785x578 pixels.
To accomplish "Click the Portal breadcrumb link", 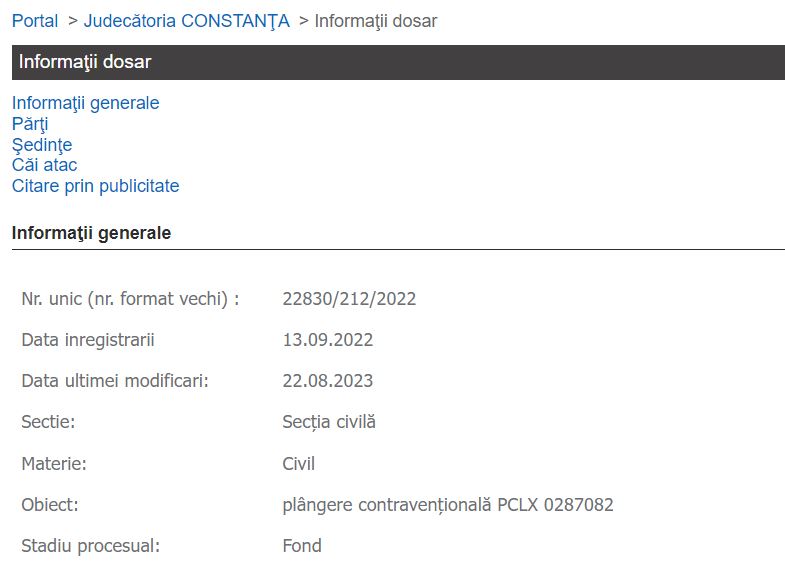I will tap(35, 21).
